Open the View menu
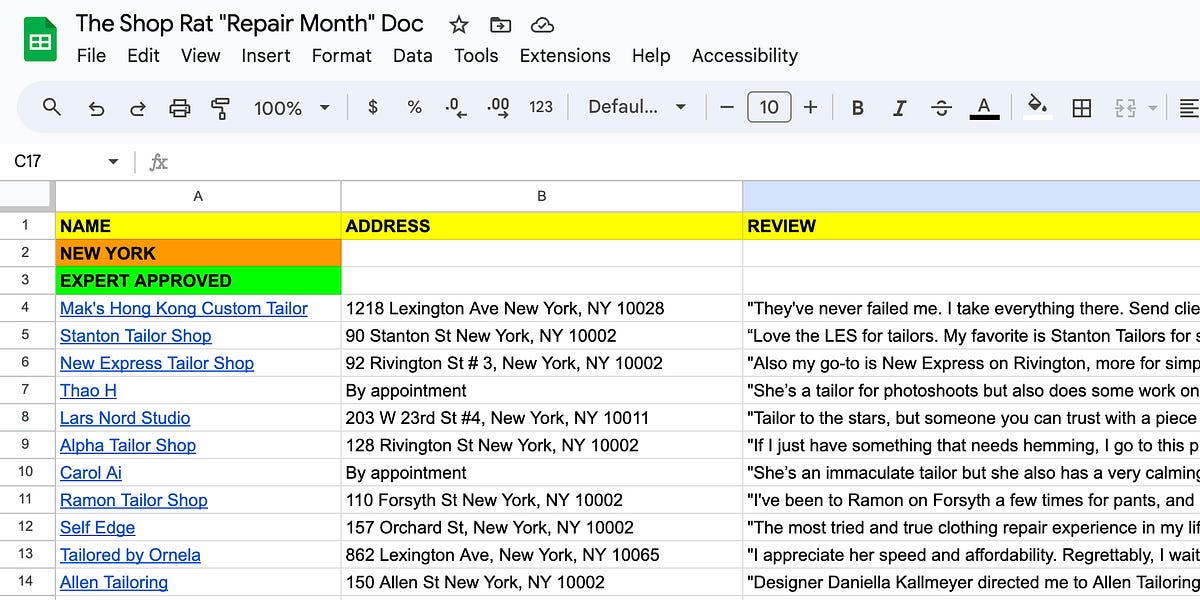1200x600 pixels. pos(200,55)
